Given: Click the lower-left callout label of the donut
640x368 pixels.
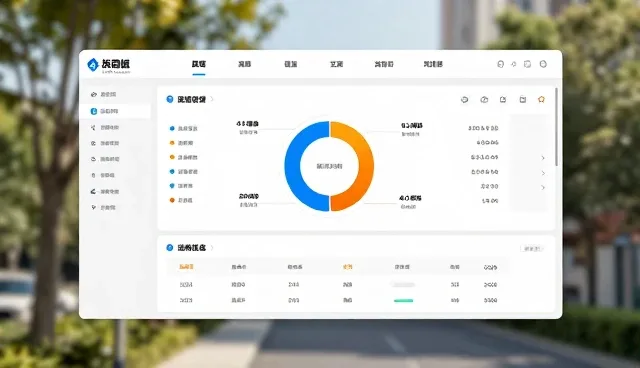Looking at the screenshot, I should [x=249, y=200].
